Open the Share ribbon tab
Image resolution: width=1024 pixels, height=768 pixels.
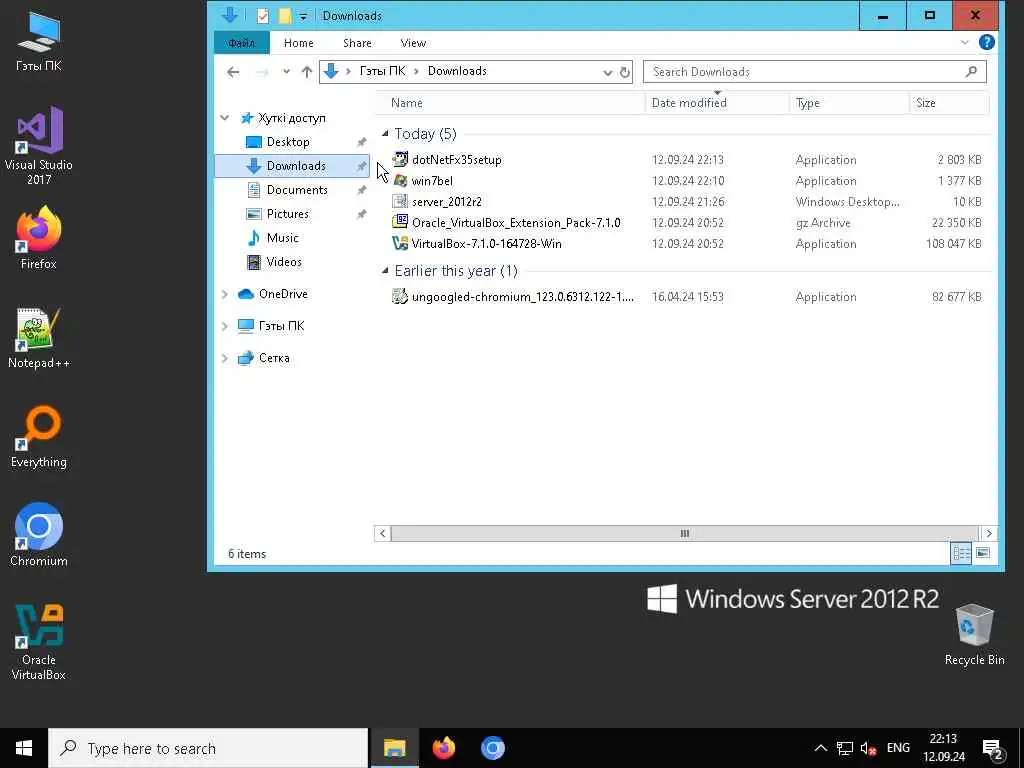(x=357, y=42)
